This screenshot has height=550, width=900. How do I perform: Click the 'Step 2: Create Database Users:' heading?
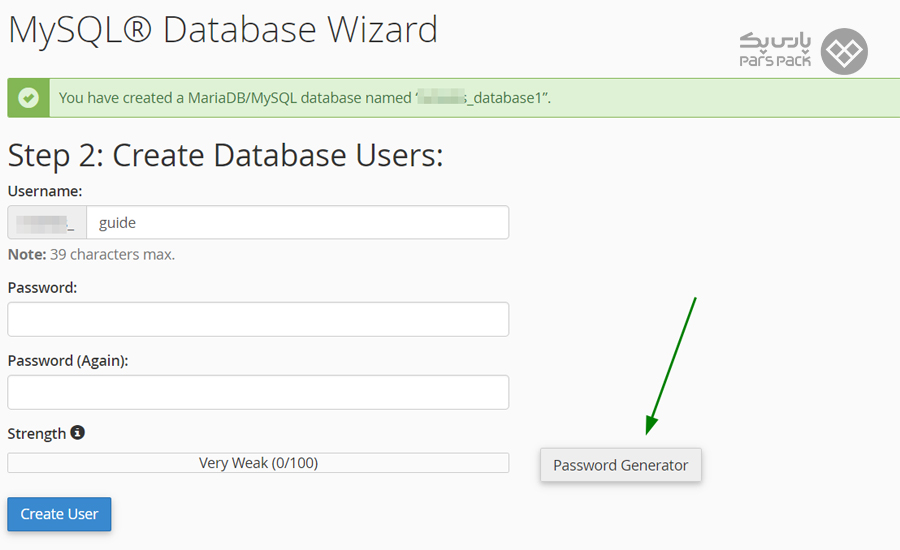click(x=226, y=156)
